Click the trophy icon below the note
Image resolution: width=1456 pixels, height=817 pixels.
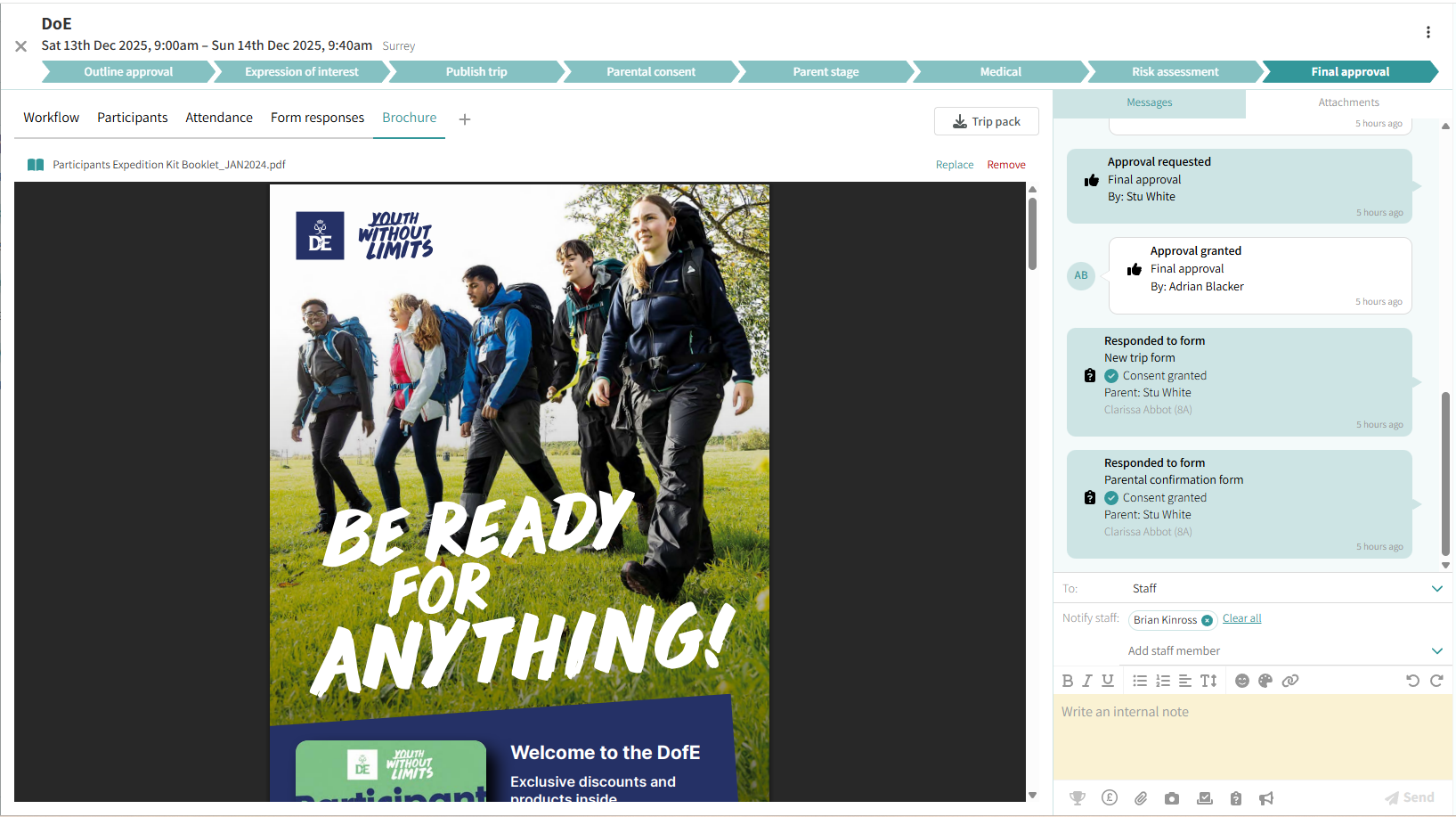click(x=1078, y=798)
